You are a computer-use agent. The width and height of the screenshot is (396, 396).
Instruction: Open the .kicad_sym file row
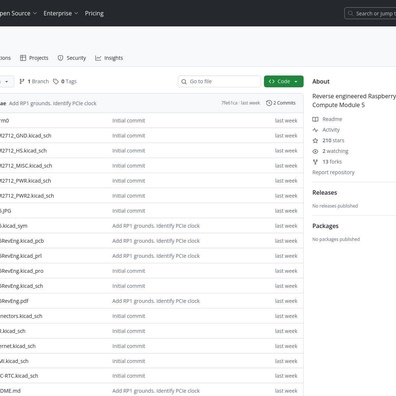pyautogui.click(x=14, y=226)
